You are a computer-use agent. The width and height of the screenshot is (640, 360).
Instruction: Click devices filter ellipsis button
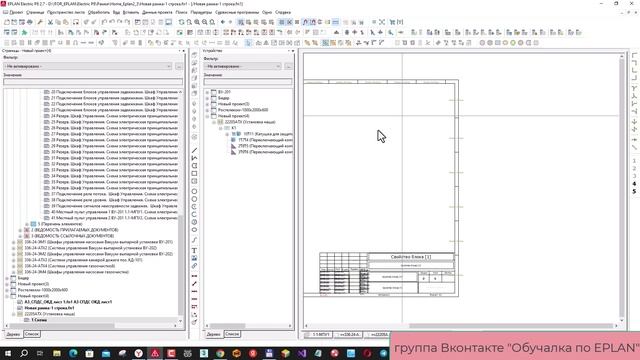(x=289, y=66)
